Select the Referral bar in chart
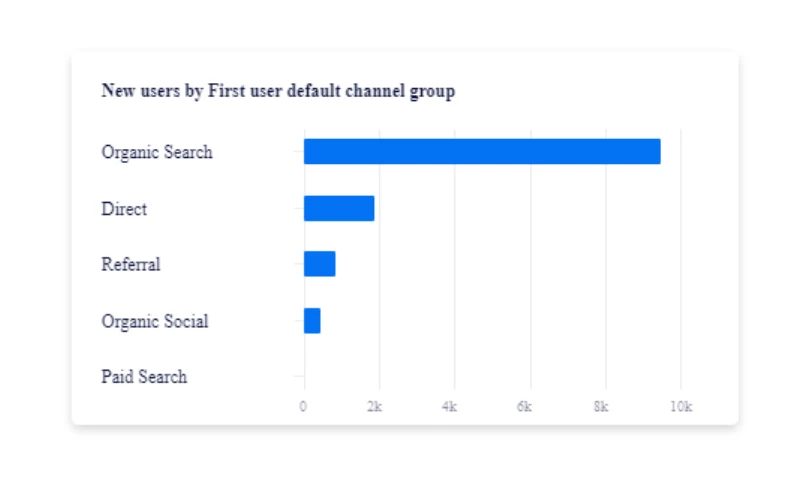 pos(320,264)
